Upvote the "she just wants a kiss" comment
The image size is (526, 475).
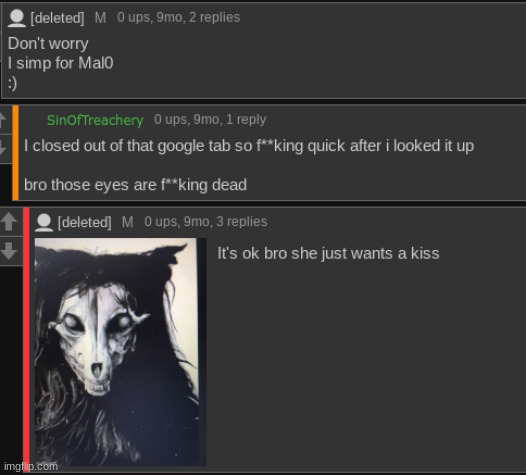tap(9, 222)
